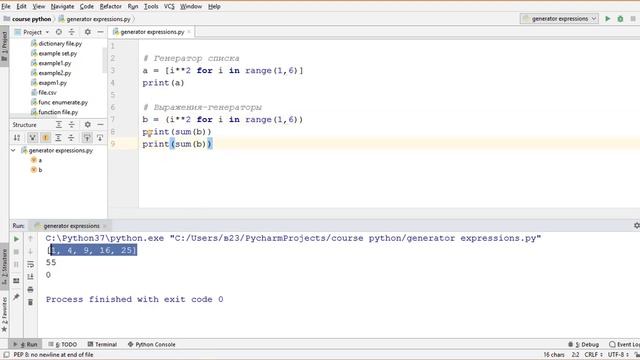
Task: Open the Navigate menu
Action: [62, 7]
